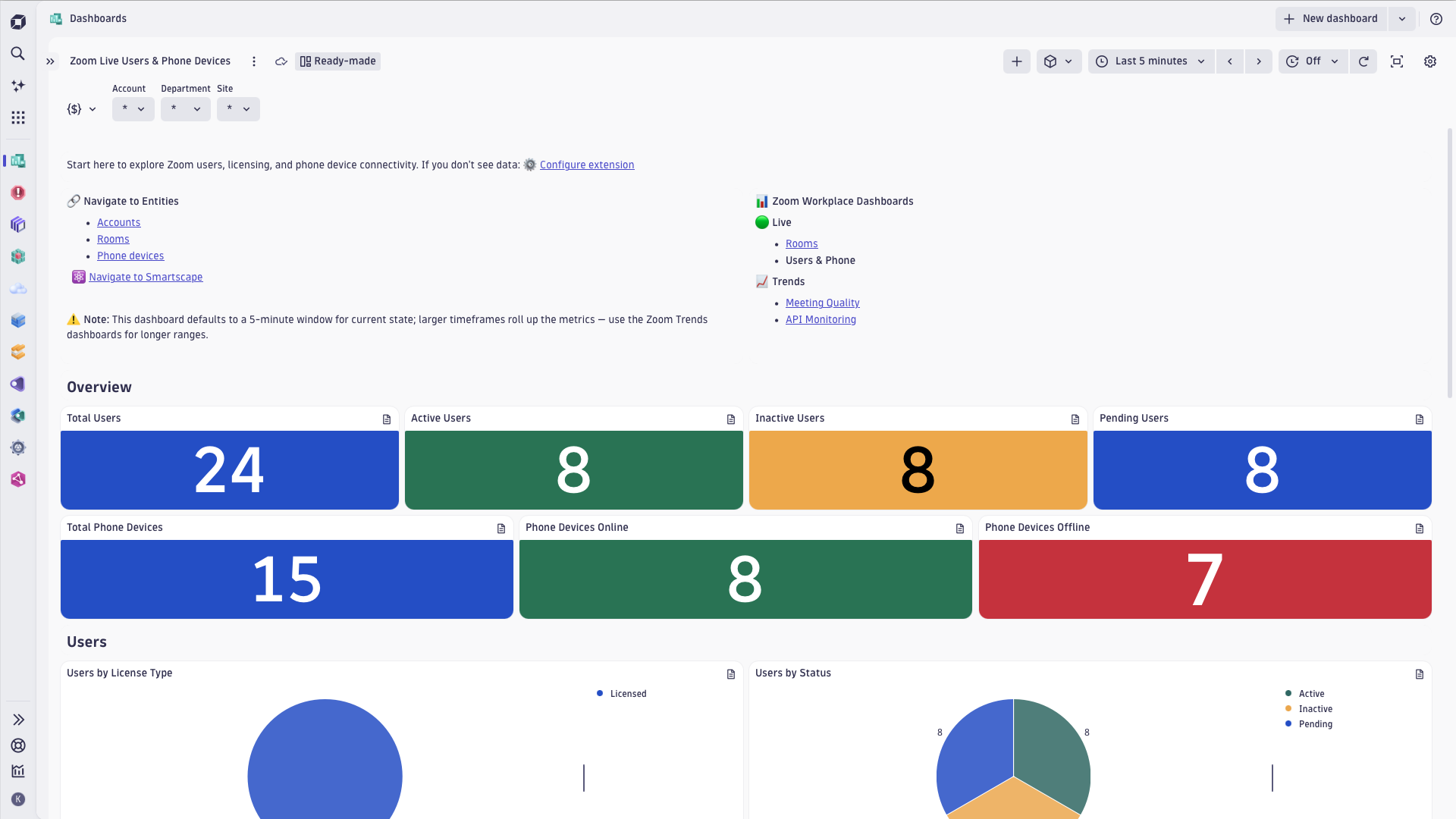
Task: Open the Department filter dropdown
Action: 186,109
